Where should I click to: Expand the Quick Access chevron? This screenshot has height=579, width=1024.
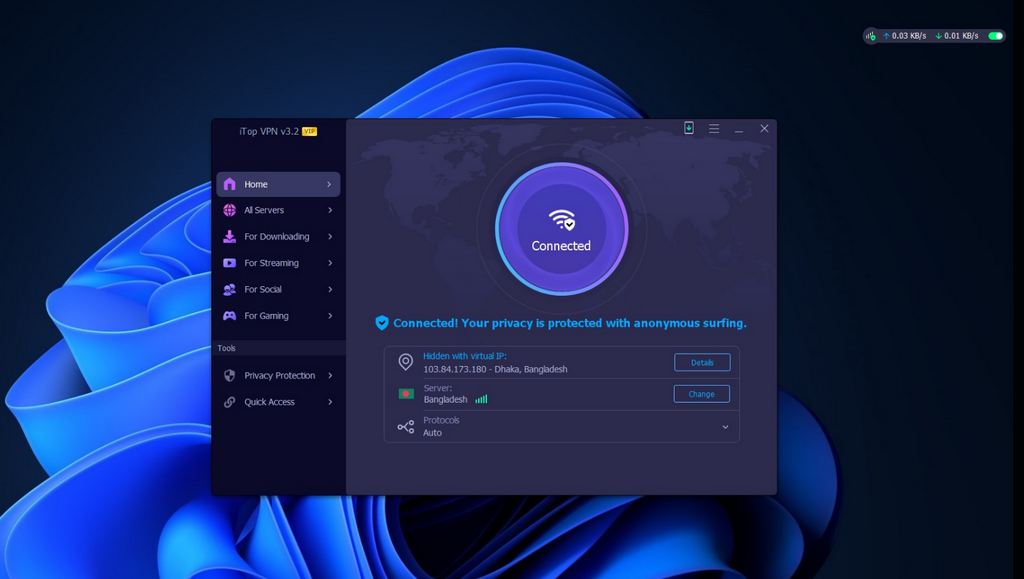tap(330, 402)
